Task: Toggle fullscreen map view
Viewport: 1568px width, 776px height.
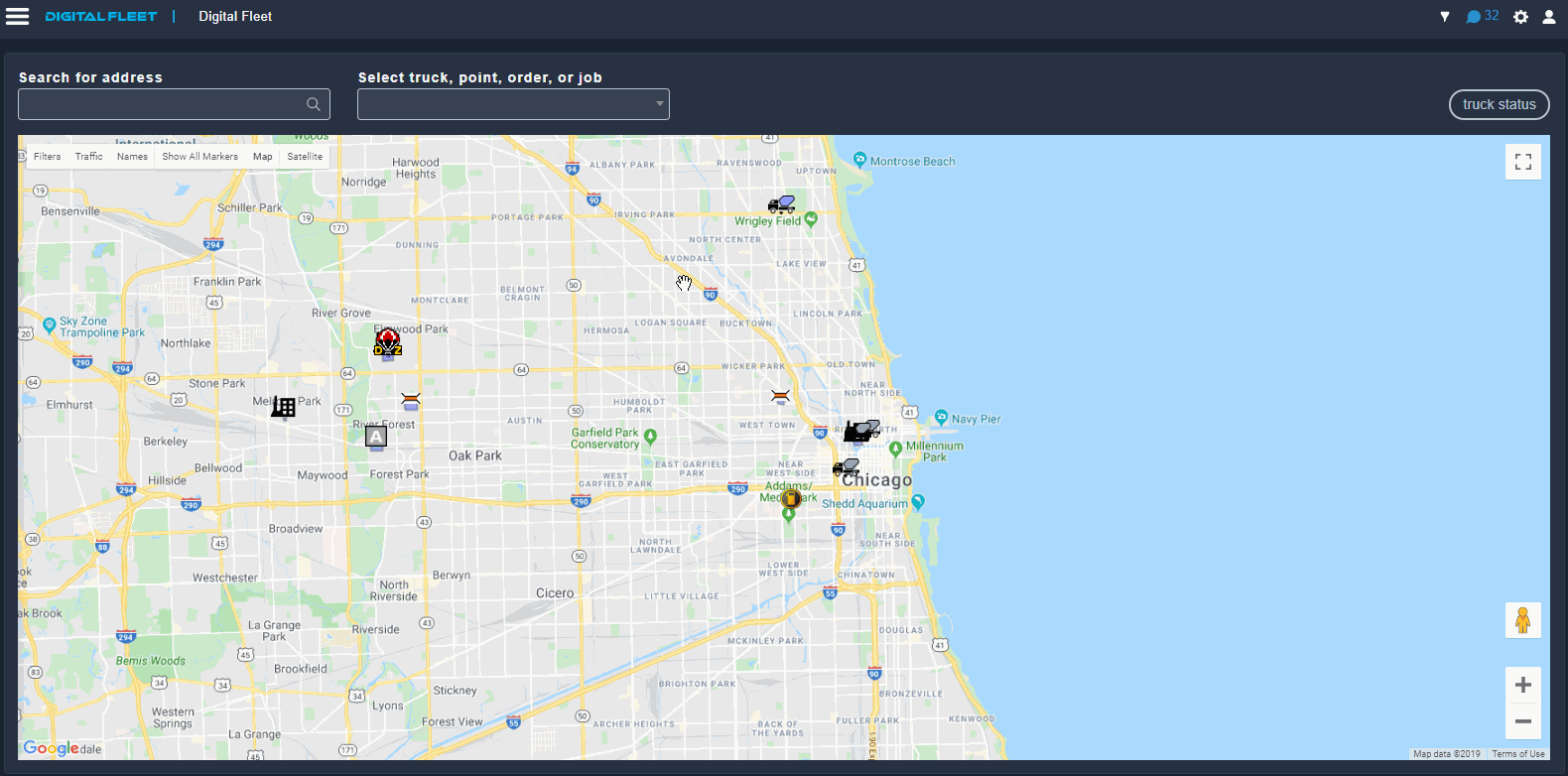Action: 1522,162
